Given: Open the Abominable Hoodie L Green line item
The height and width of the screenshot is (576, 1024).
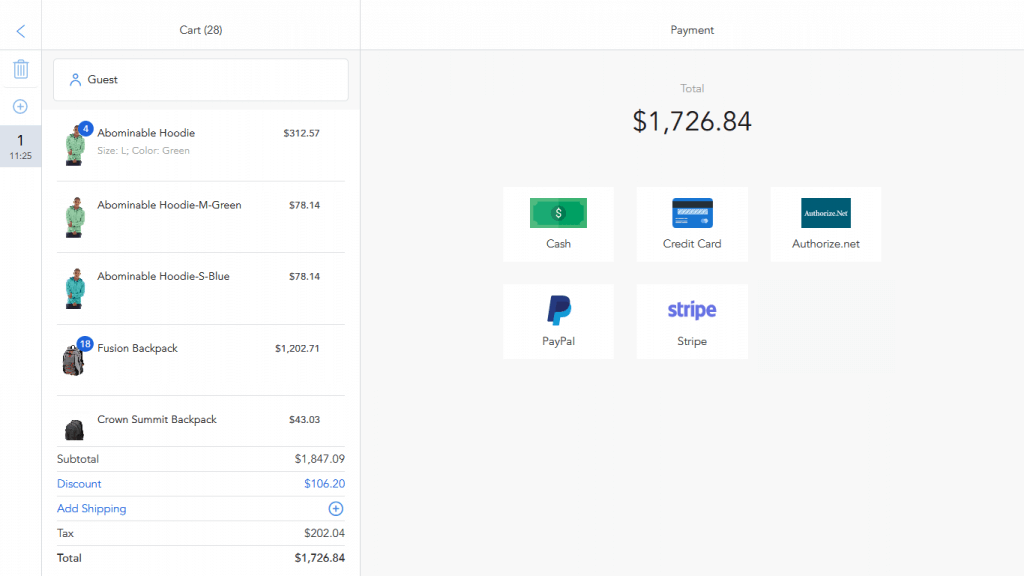Looking at the screenshot, I should [200, 140].
